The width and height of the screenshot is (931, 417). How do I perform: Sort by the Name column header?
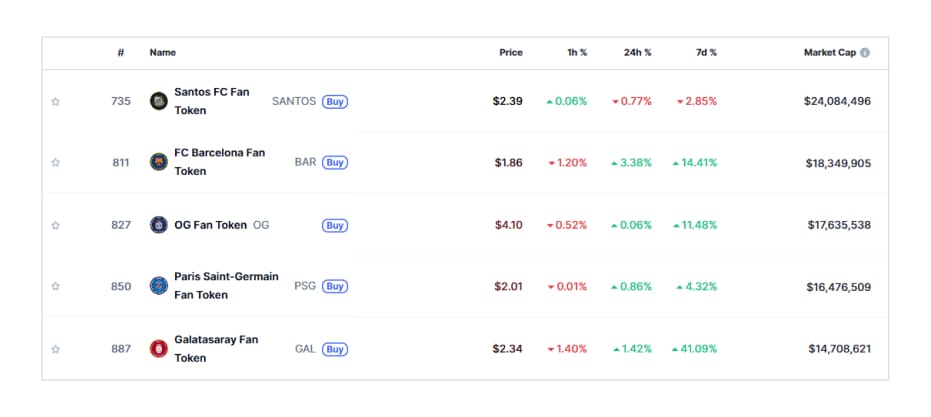tap(162, 53)
